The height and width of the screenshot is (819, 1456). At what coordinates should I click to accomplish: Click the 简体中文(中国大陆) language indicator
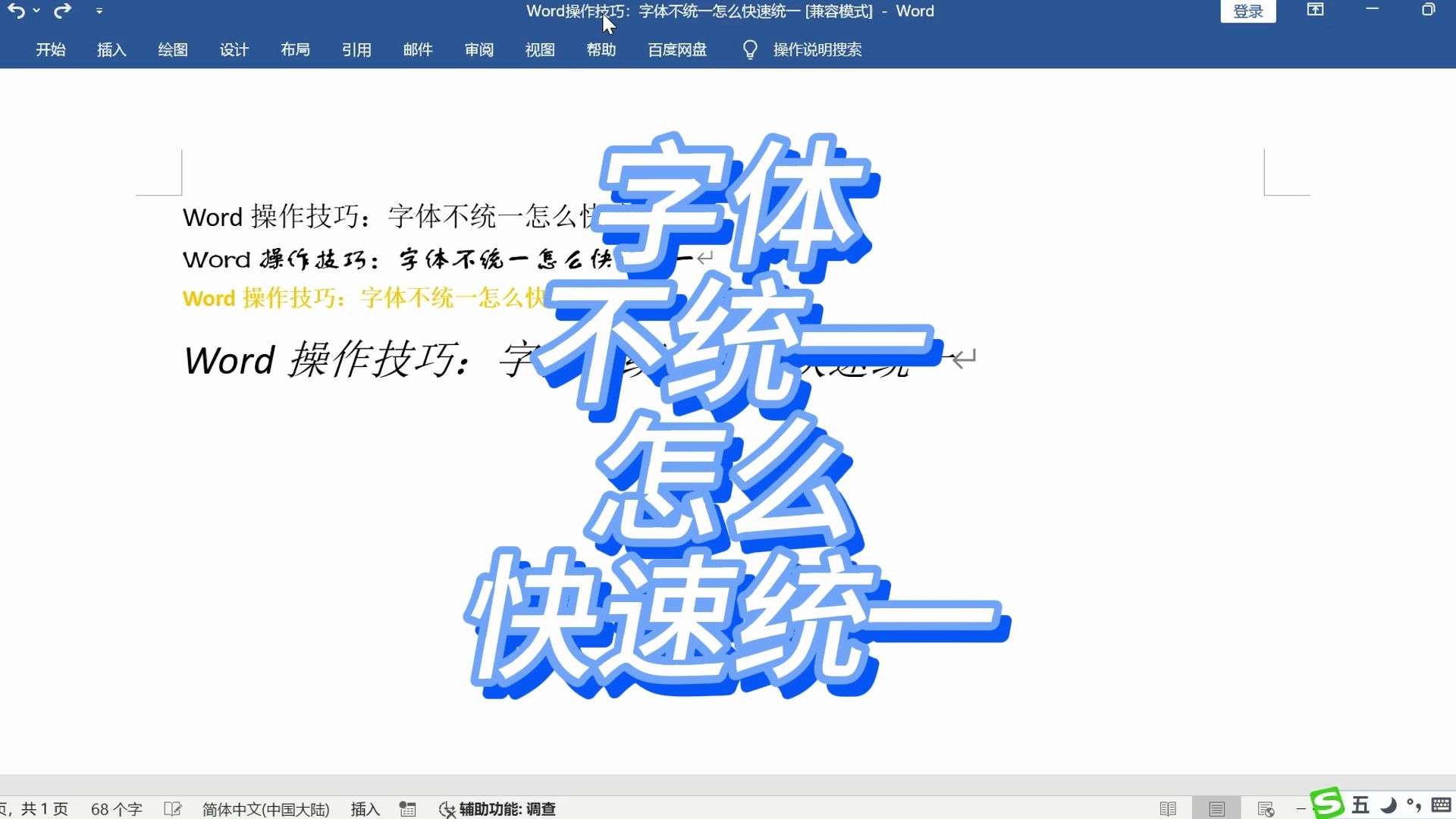coord(266,809)
